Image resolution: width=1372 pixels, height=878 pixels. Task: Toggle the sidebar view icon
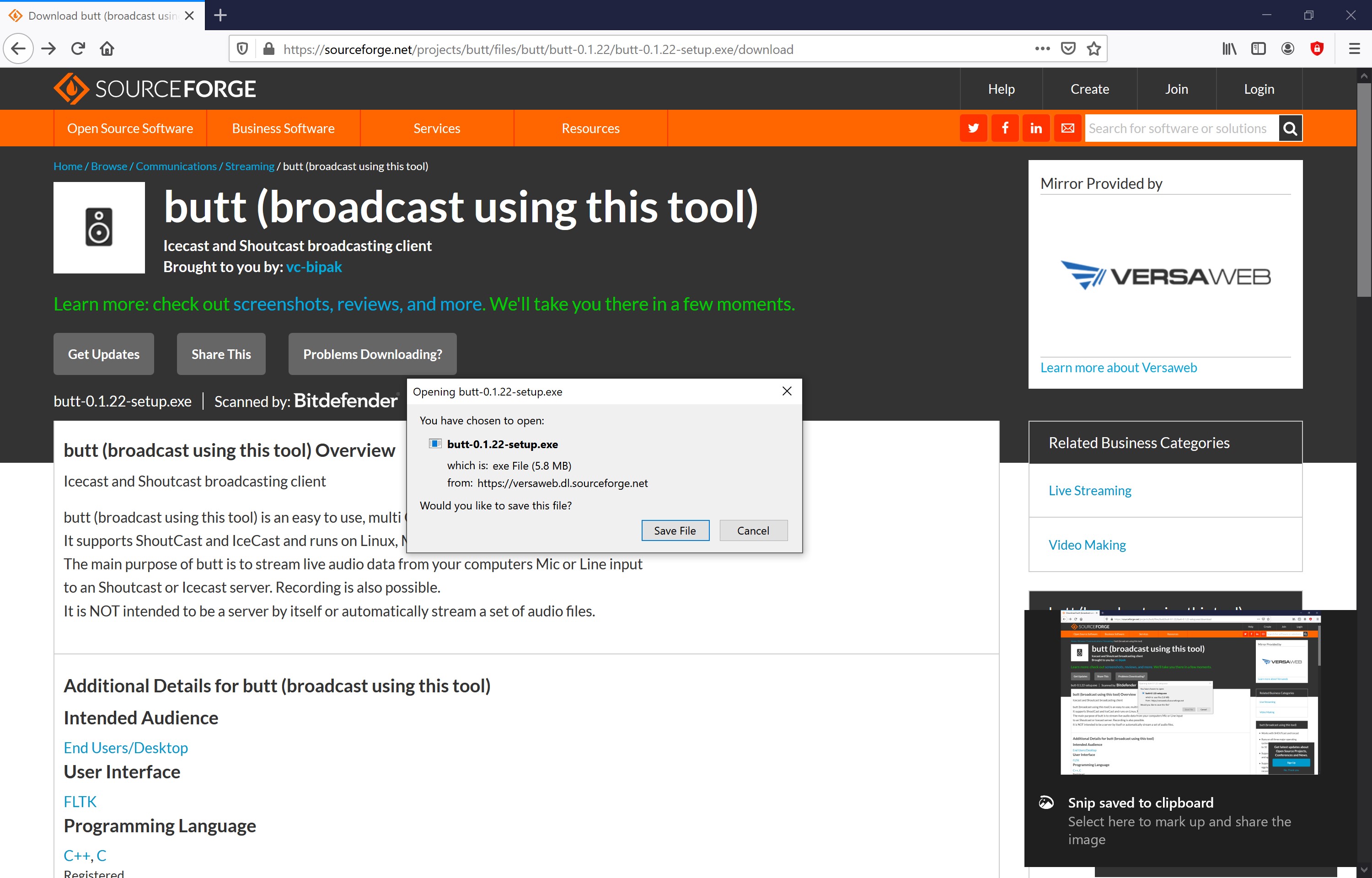pos(1258,49)
